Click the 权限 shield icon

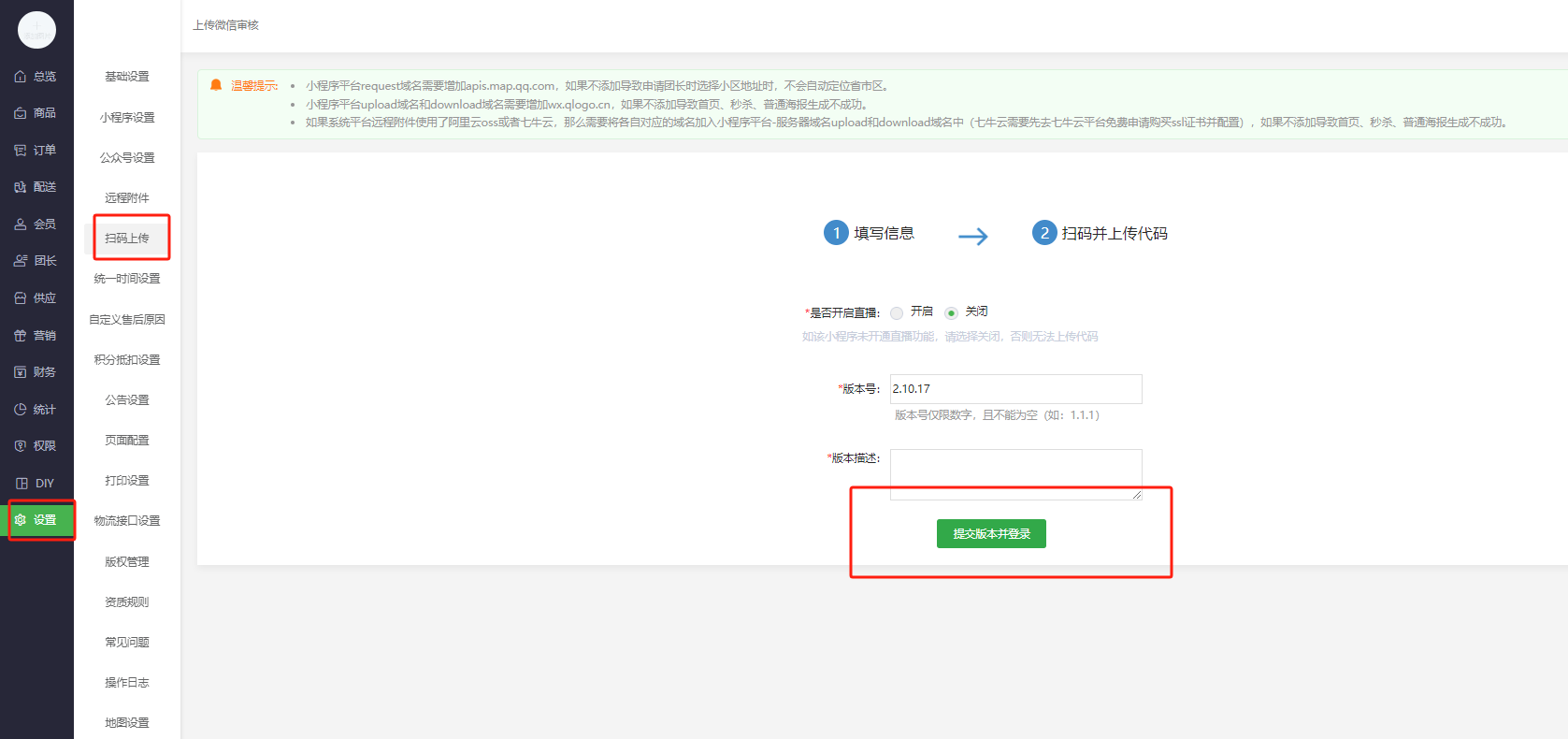pyautogui.click(x=20, y=446)
